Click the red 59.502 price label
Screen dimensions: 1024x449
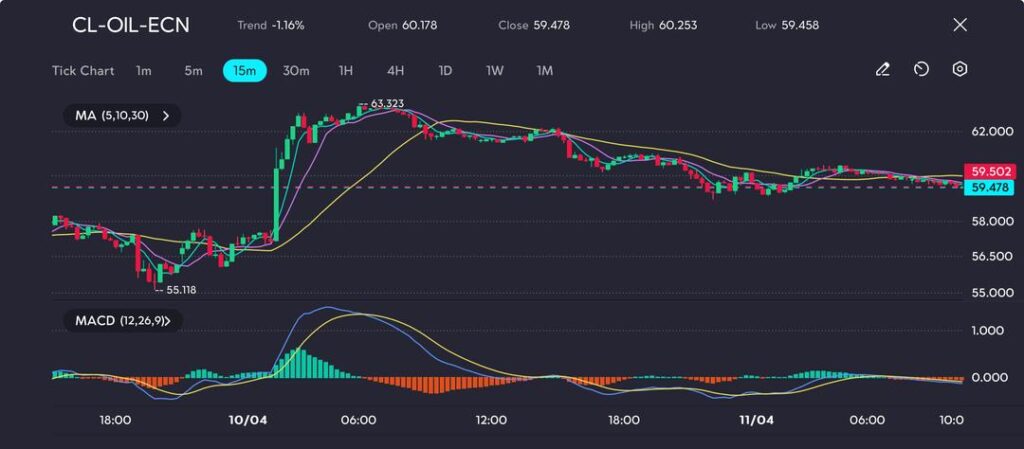(x=983, y=171)
